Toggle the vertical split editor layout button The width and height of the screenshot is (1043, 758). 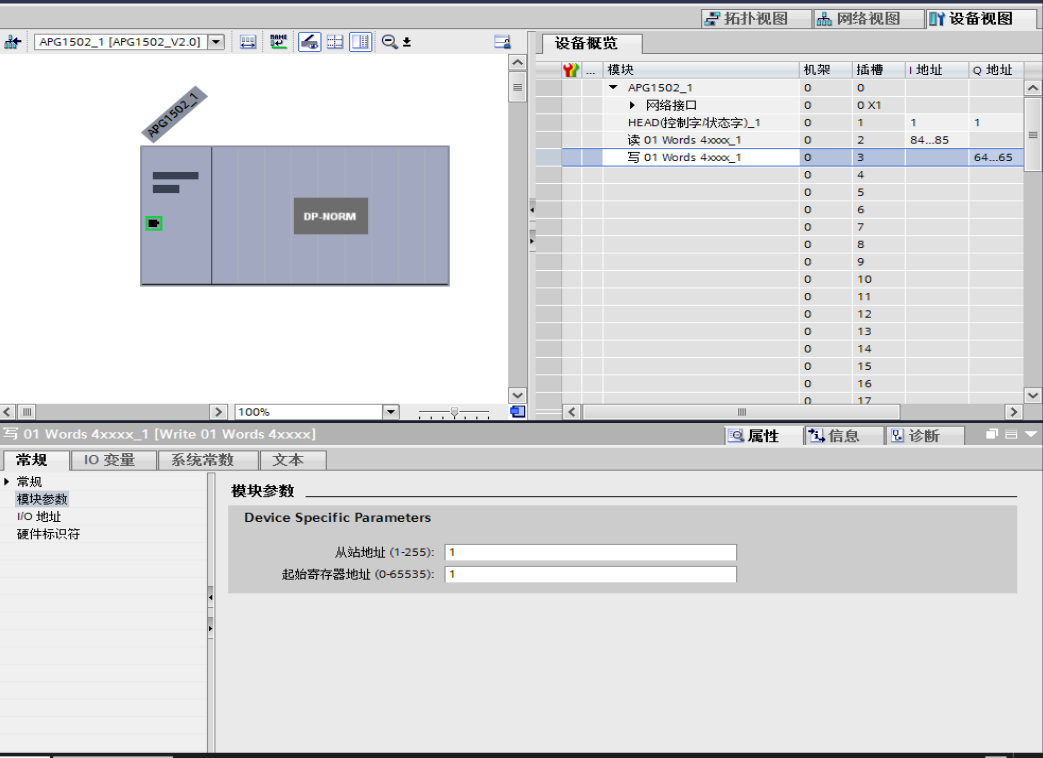pos(360,42)
